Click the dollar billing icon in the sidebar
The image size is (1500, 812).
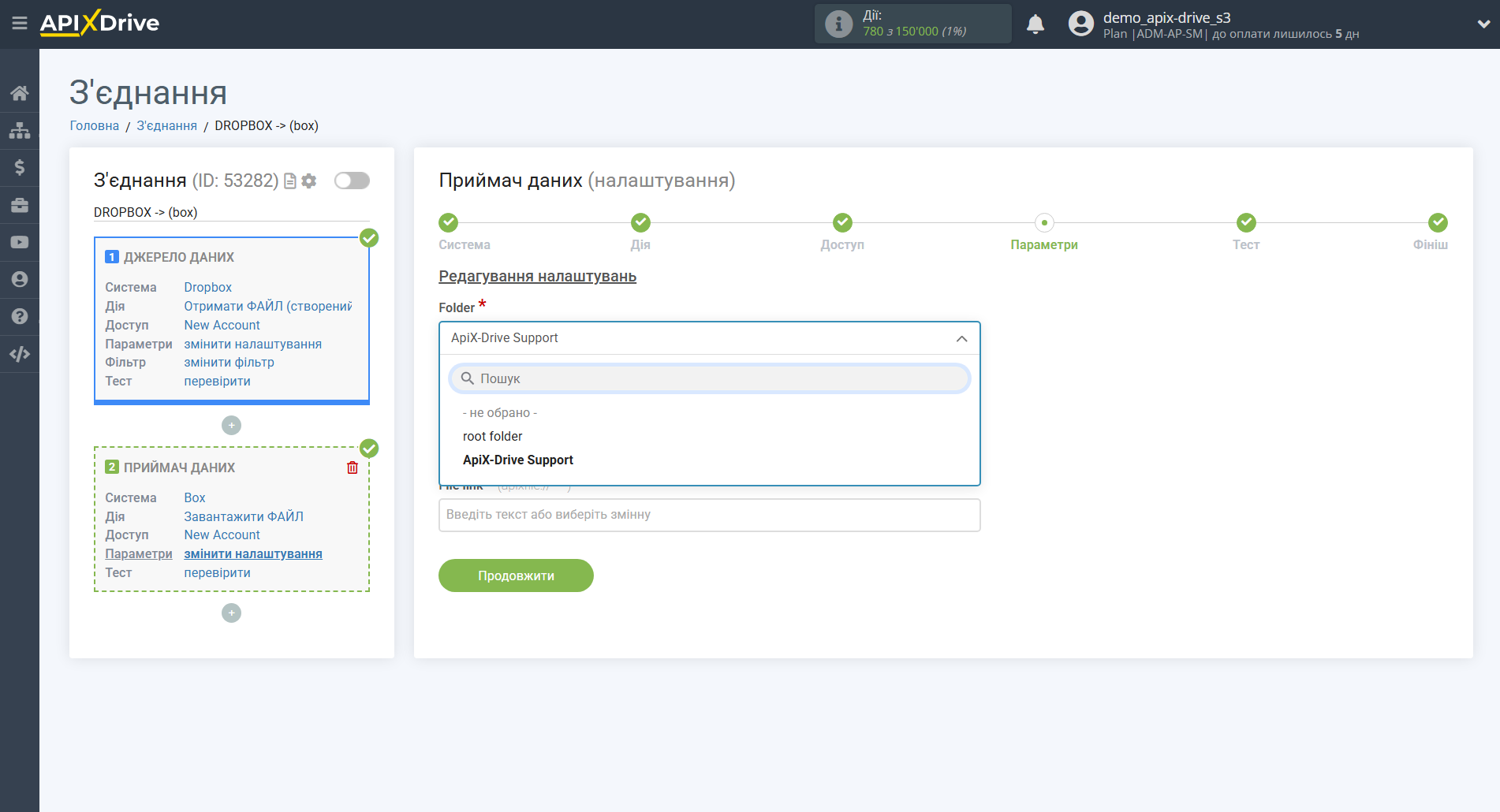(x=20, y=167)
